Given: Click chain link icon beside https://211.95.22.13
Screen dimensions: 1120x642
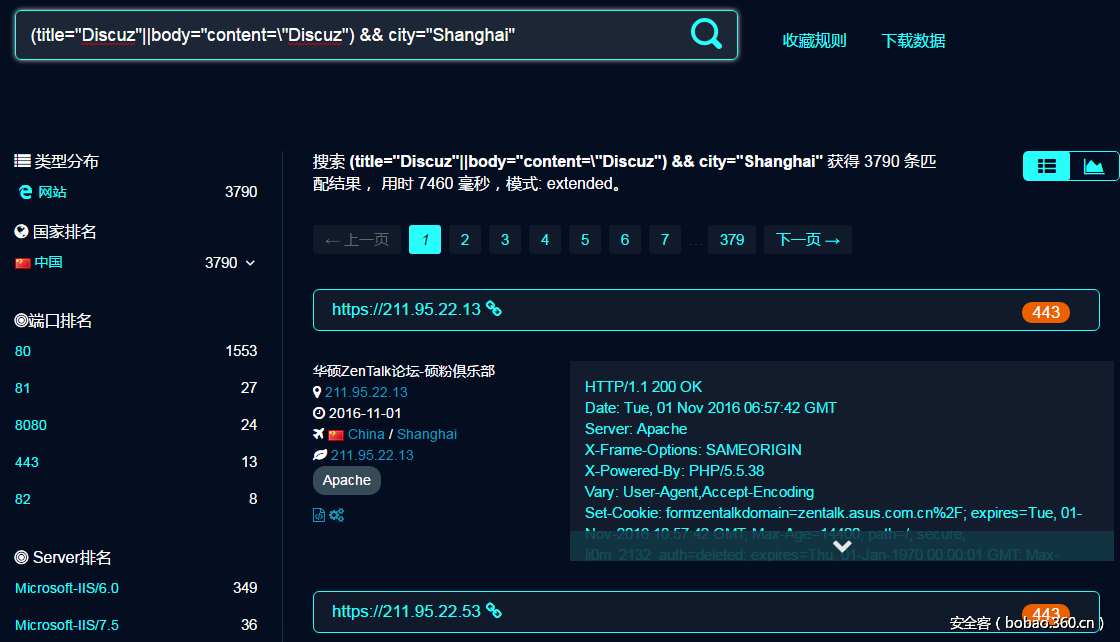Looking at the screenshot, I should tap(493, 309).
